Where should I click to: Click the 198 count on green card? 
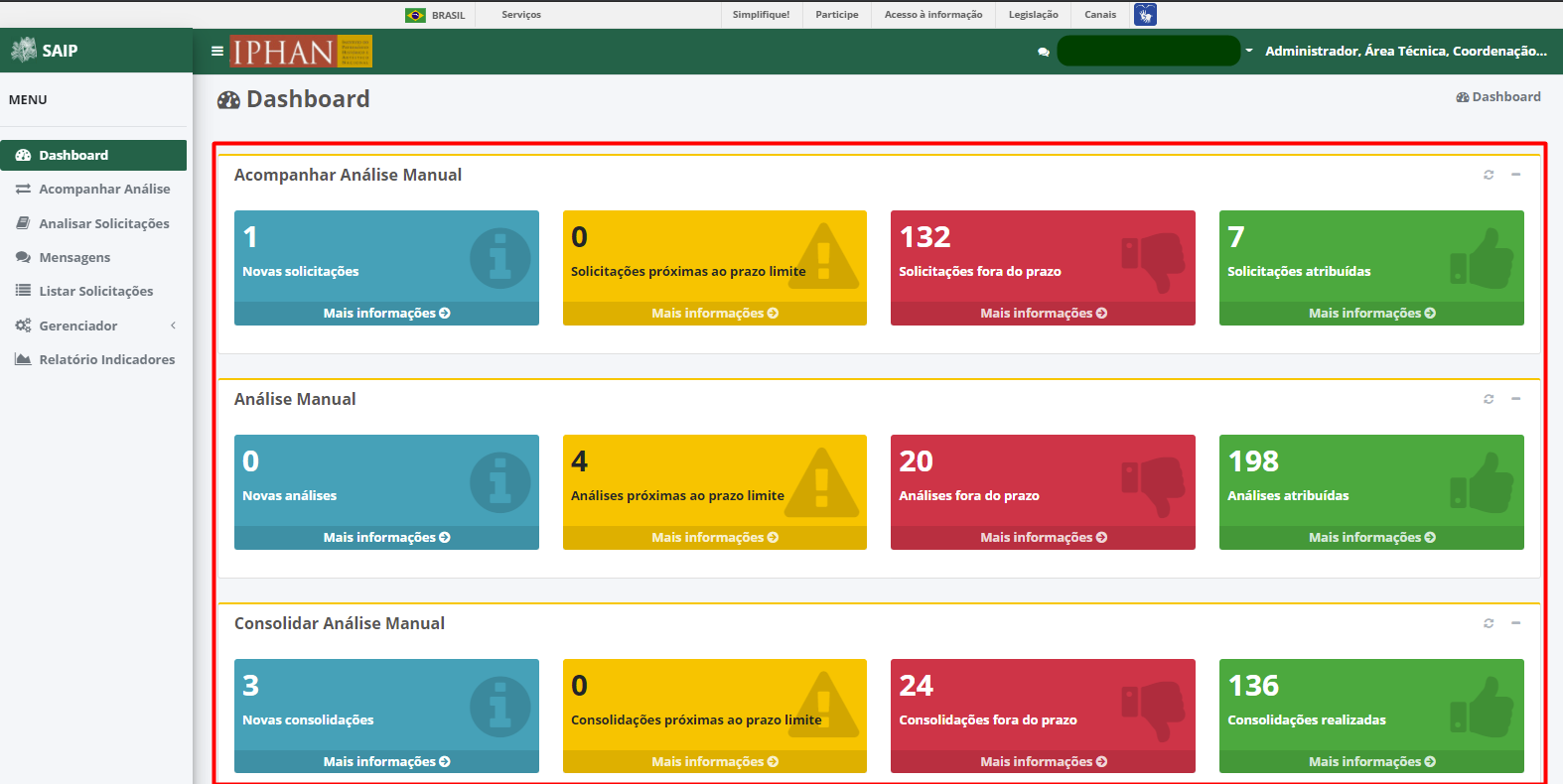1253,461
